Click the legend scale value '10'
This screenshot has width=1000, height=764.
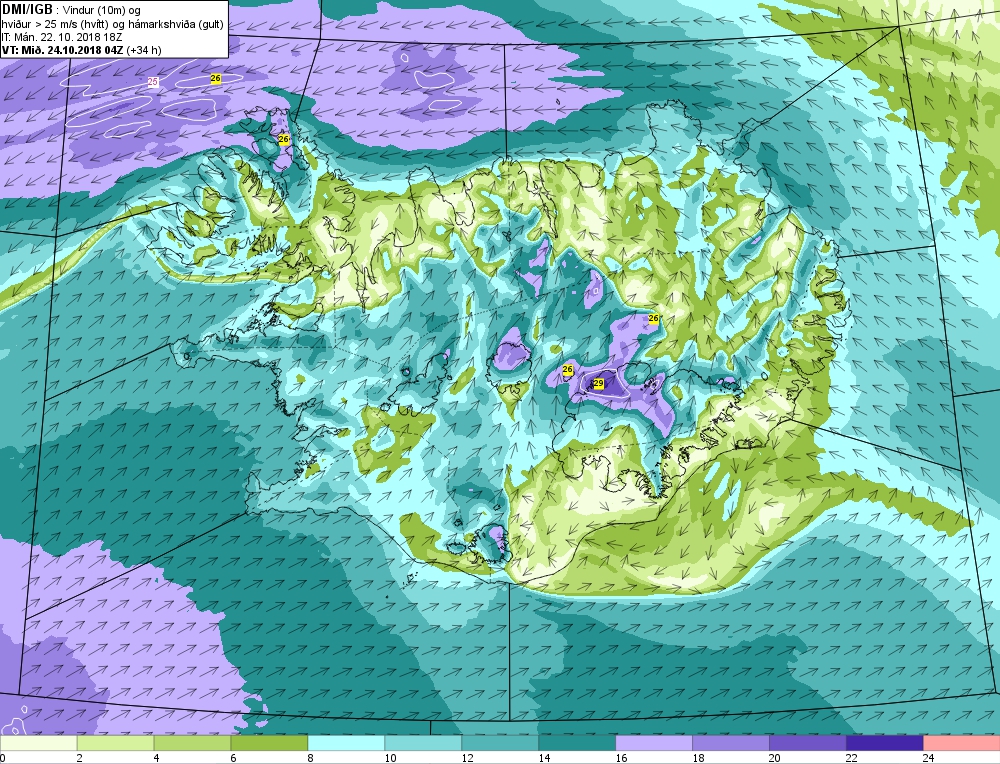point(390,758)
